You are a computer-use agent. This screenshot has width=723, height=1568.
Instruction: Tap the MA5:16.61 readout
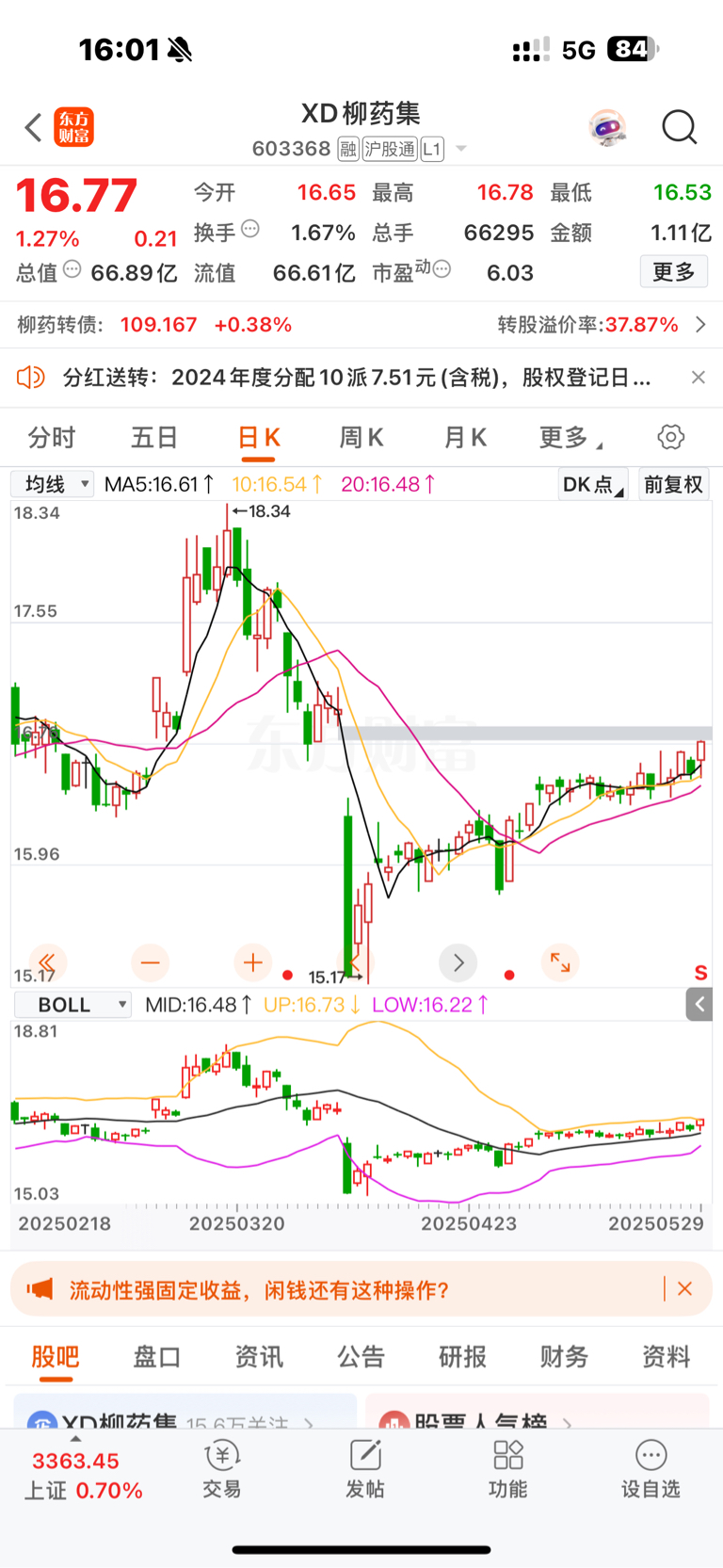[x=159, y=484]
